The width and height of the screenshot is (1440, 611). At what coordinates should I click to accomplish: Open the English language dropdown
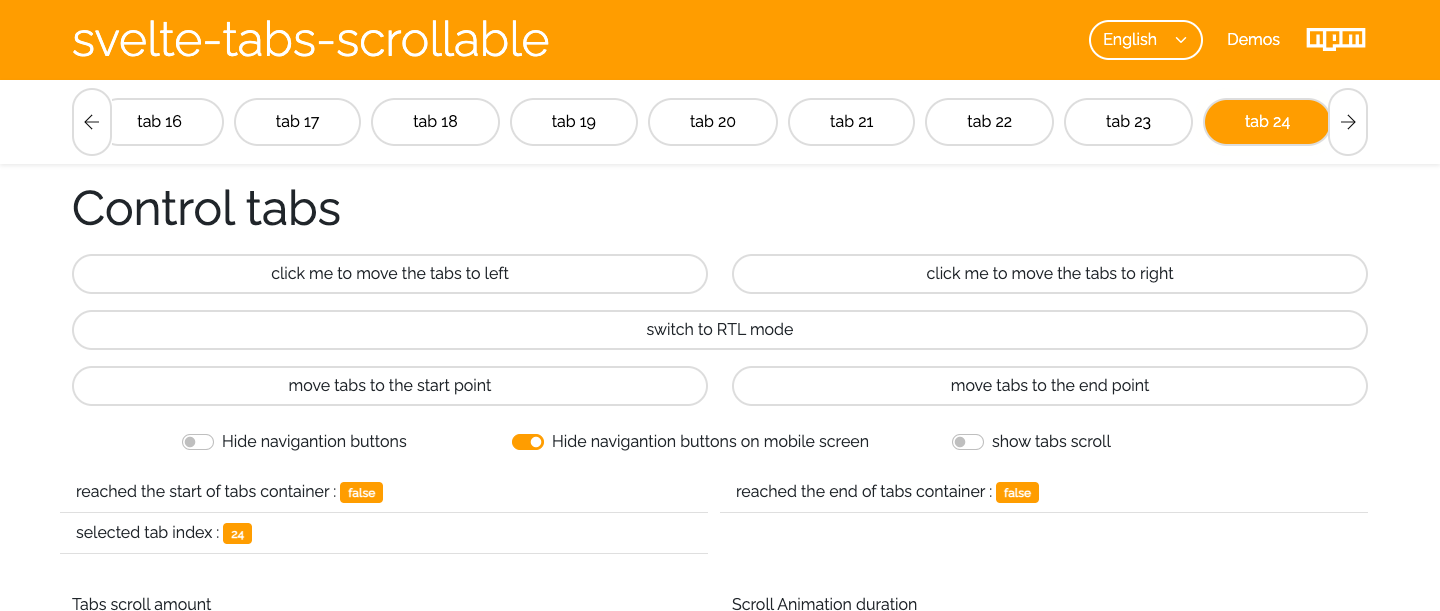1145,40
